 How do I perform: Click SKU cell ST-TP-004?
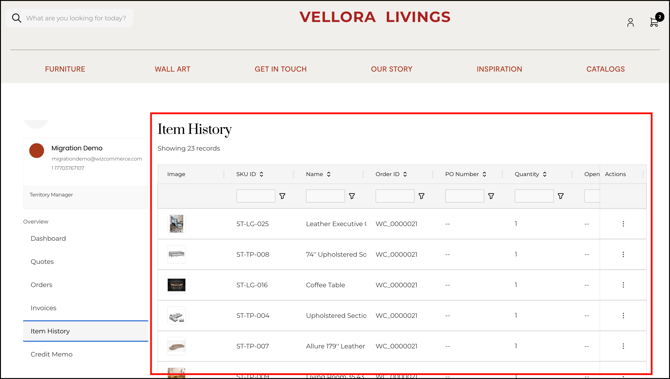tap(253, 315)
